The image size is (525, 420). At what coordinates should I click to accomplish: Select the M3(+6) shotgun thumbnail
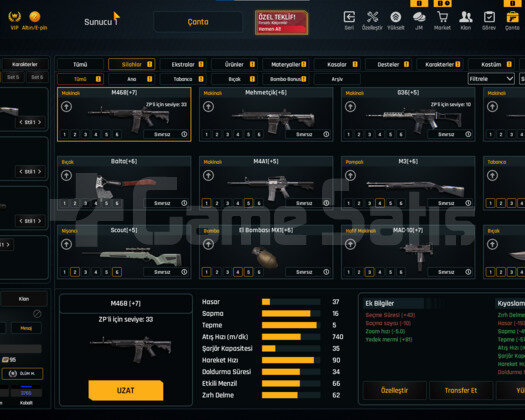[x=415, y=188]
